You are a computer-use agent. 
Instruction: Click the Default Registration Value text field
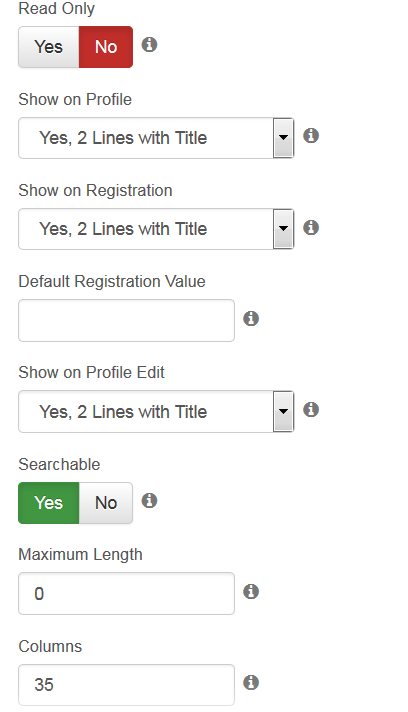(126, 321)
